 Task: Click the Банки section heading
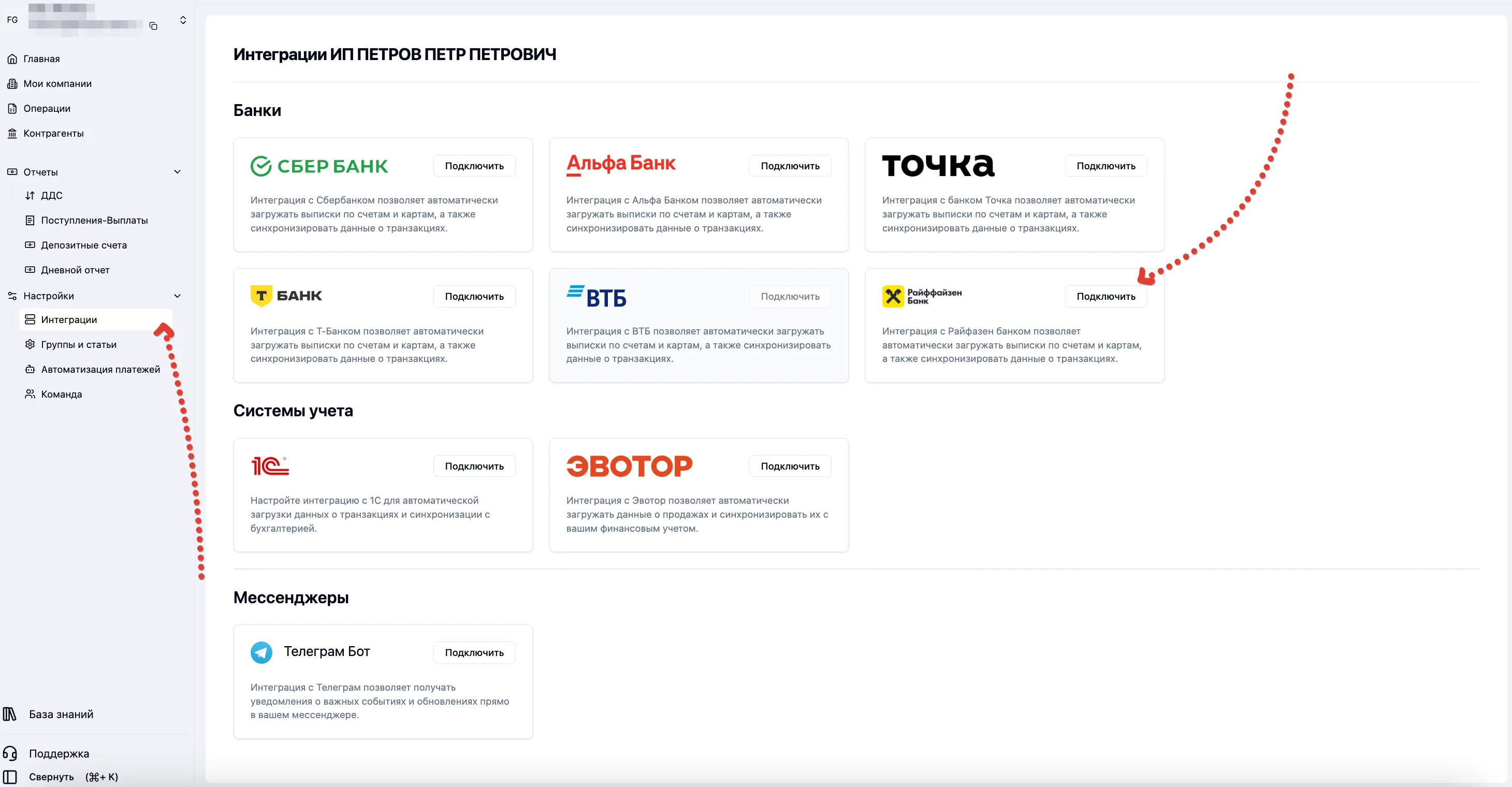257,110
